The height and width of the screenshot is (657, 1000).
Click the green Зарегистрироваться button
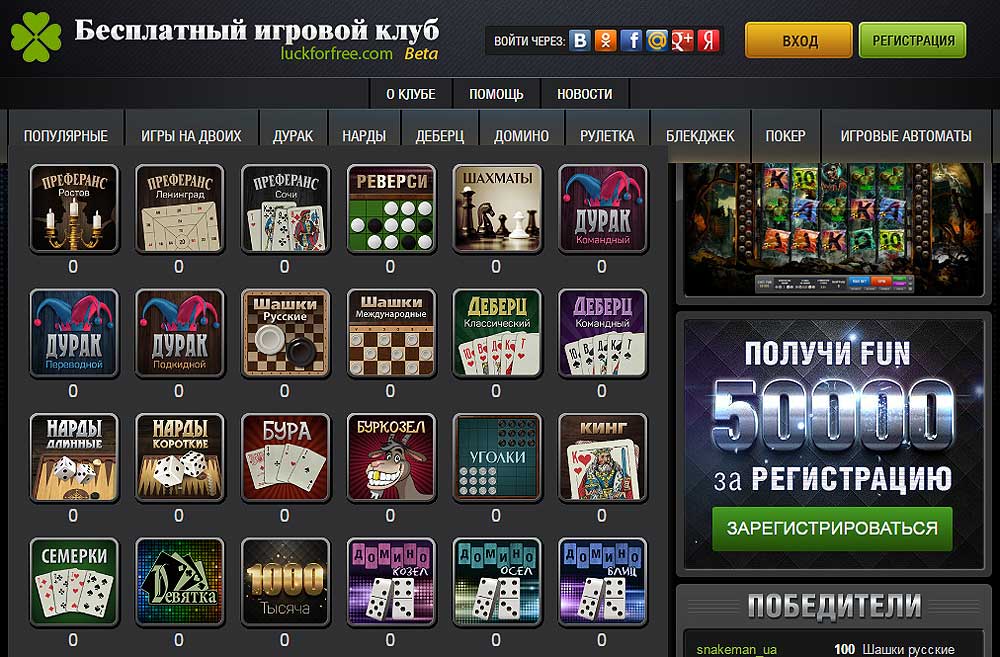click(832, 529)
